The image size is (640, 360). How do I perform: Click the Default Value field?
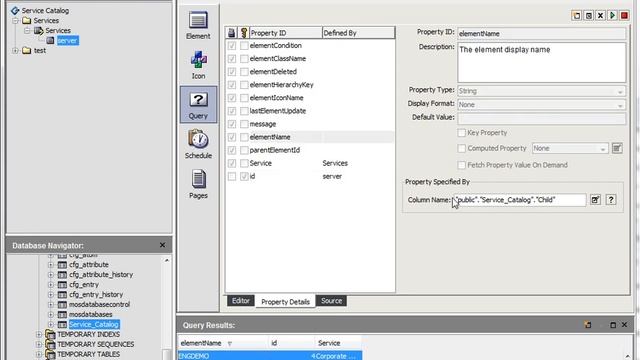541,118
